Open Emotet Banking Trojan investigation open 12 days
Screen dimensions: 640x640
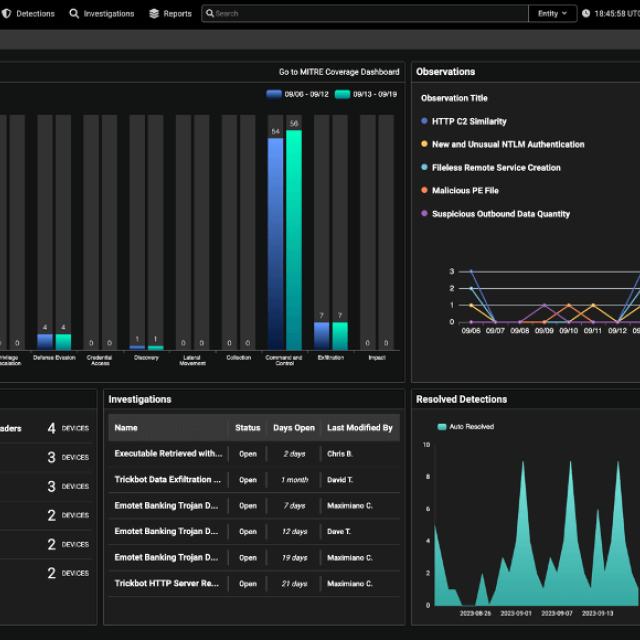pyautogui.click(x=166, y=531)
